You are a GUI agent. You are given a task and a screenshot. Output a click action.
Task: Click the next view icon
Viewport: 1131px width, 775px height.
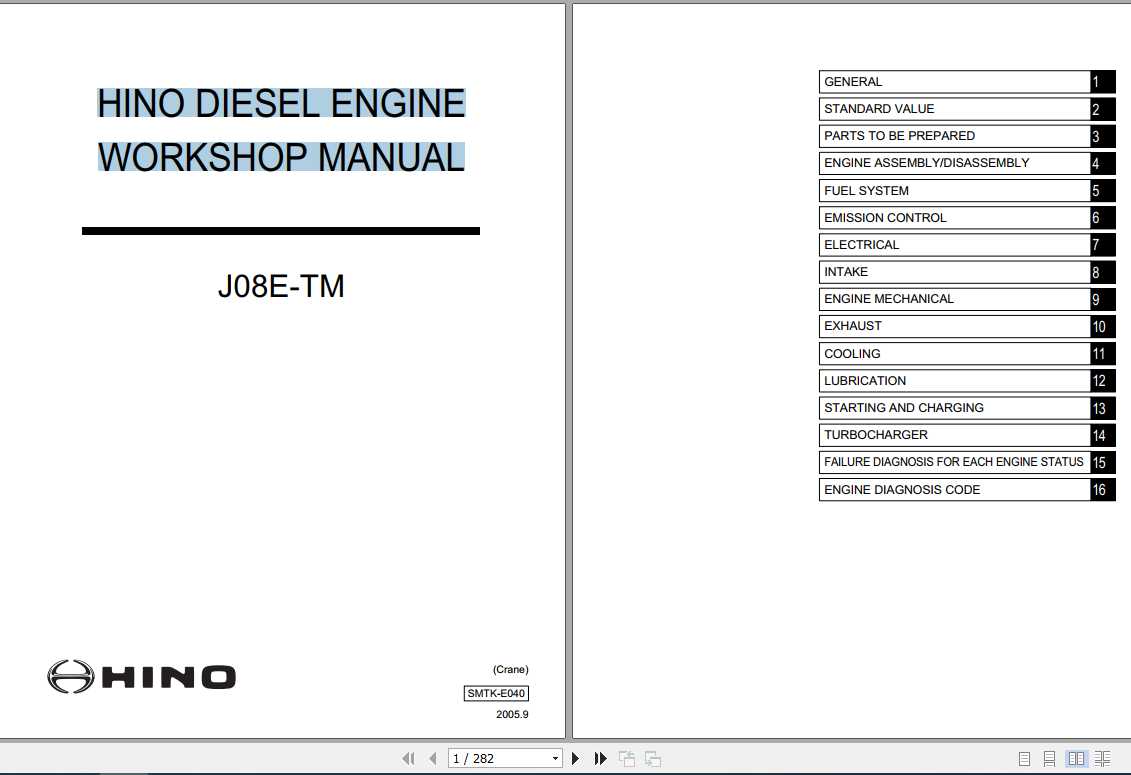coord(653,758)
